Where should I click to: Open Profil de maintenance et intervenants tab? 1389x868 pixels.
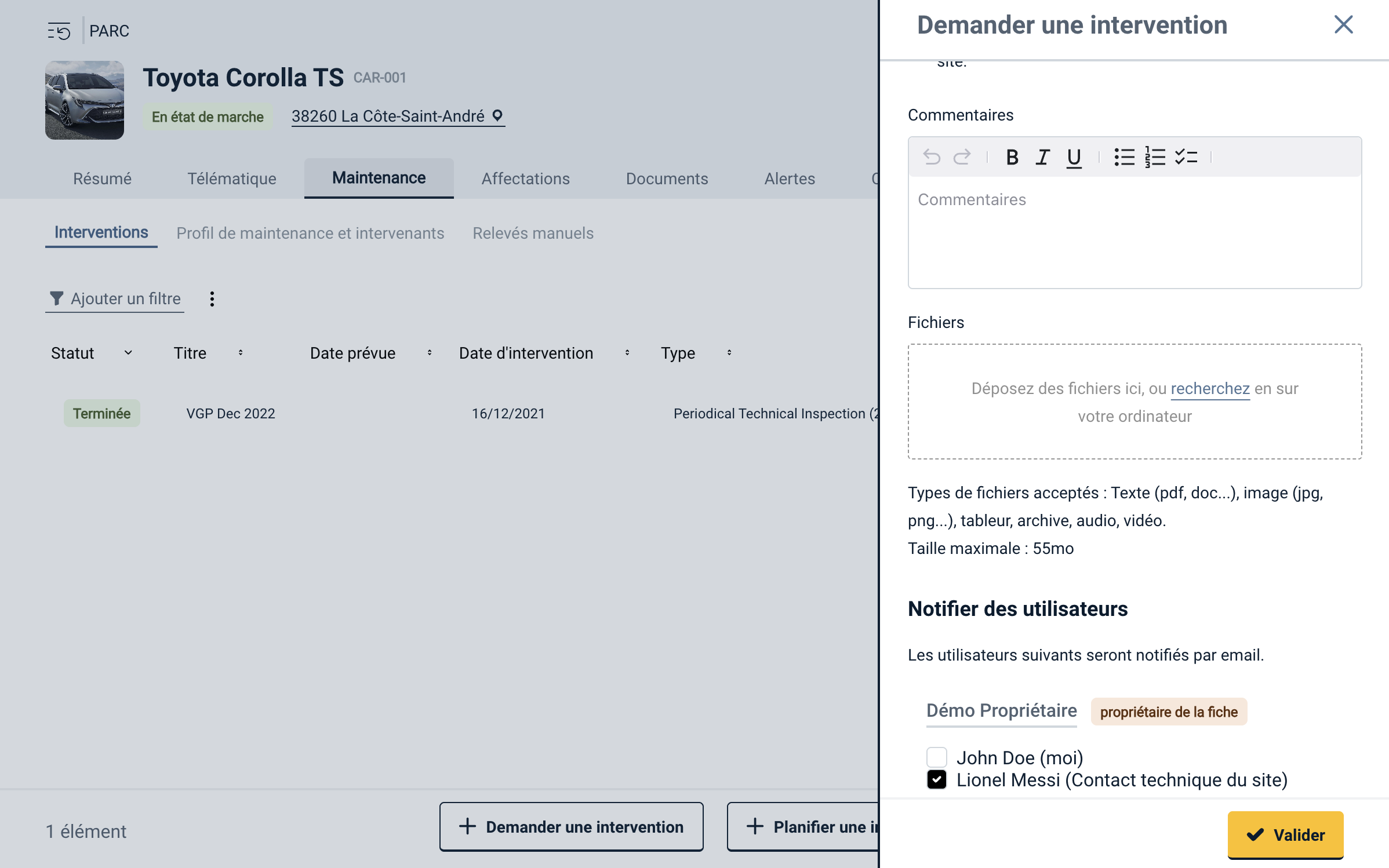click(310, 233)
